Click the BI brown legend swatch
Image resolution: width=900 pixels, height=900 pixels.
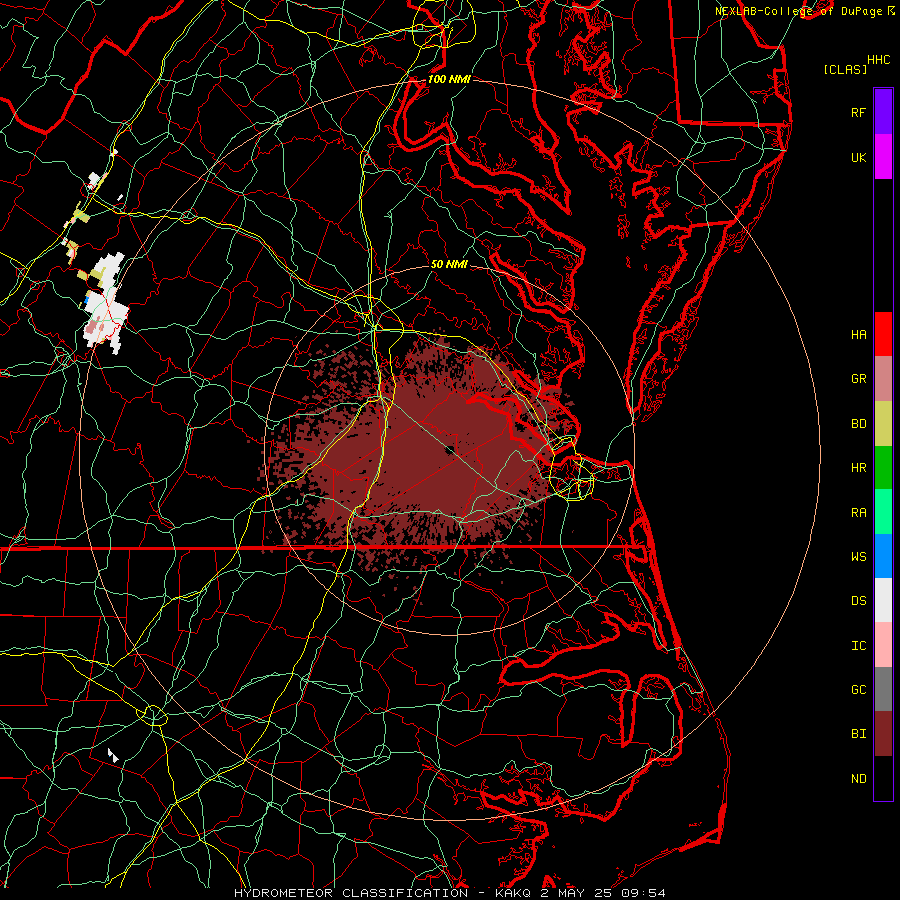coord(883,734)
